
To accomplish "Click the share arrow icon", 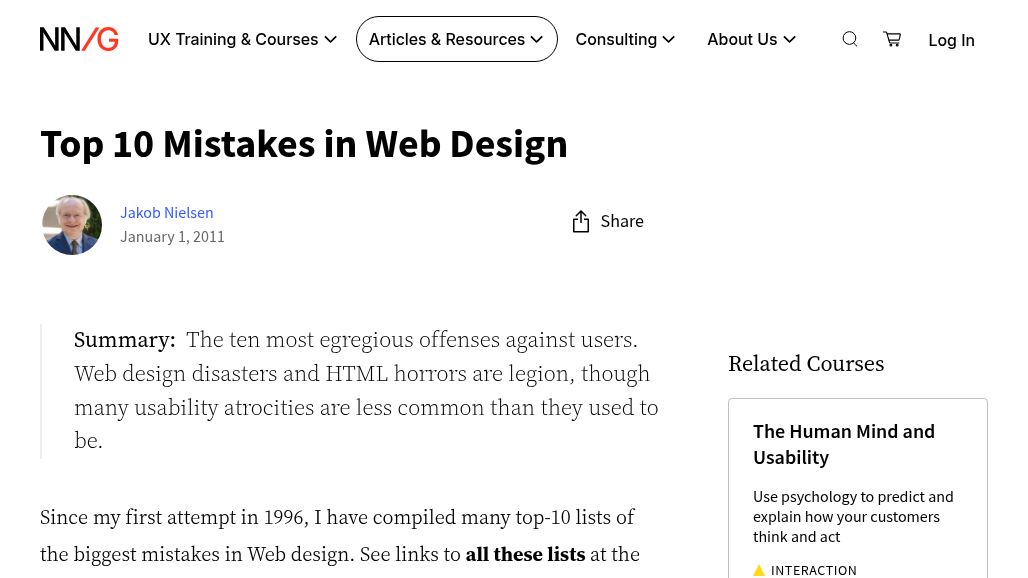I will [581, 221].
